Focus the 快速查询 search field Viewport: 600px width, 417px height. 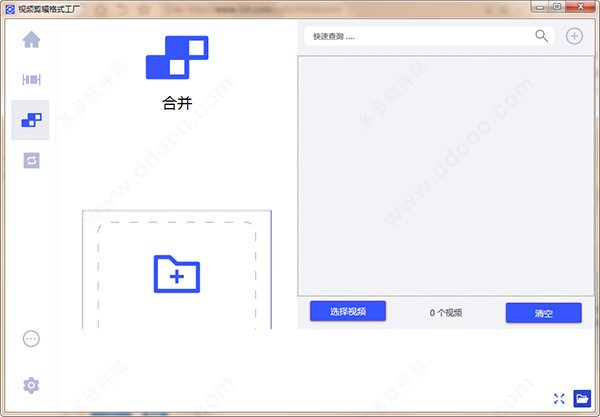(x=429, y=36)
